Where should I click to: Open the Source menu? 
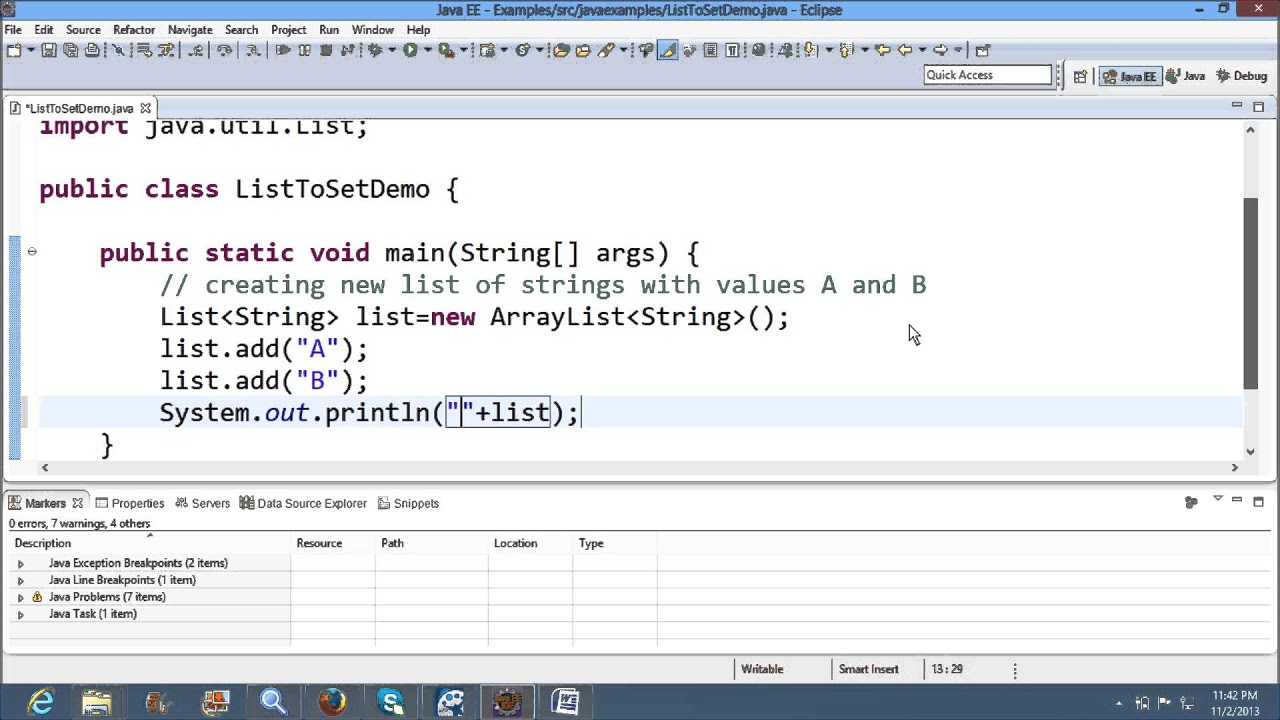pyautogui.click(x=83, y=30)
